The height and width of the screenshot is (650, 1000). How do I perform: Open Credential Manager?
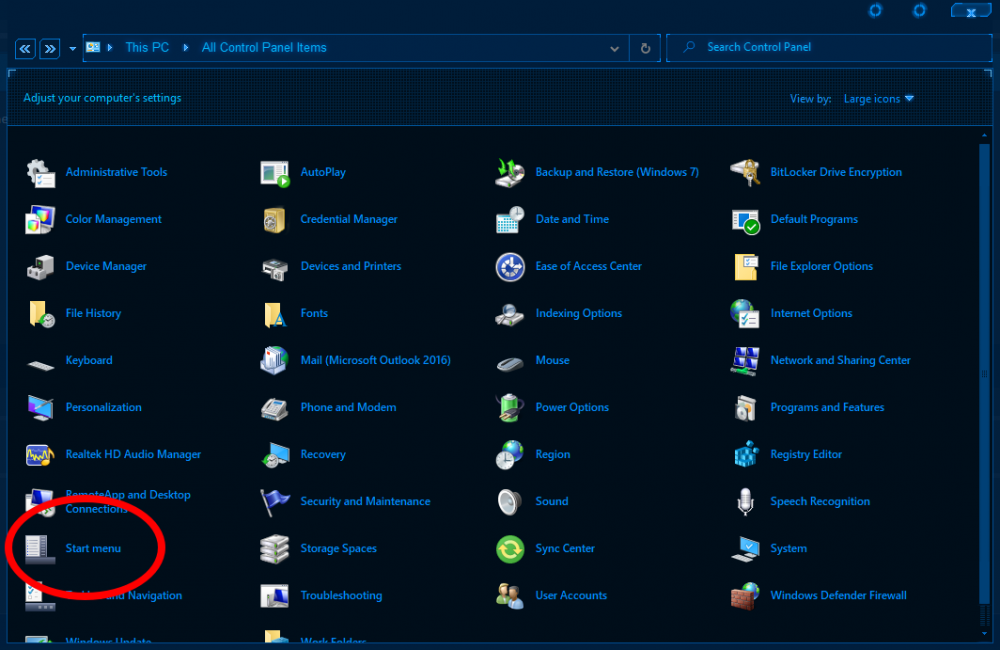[349, 219]
